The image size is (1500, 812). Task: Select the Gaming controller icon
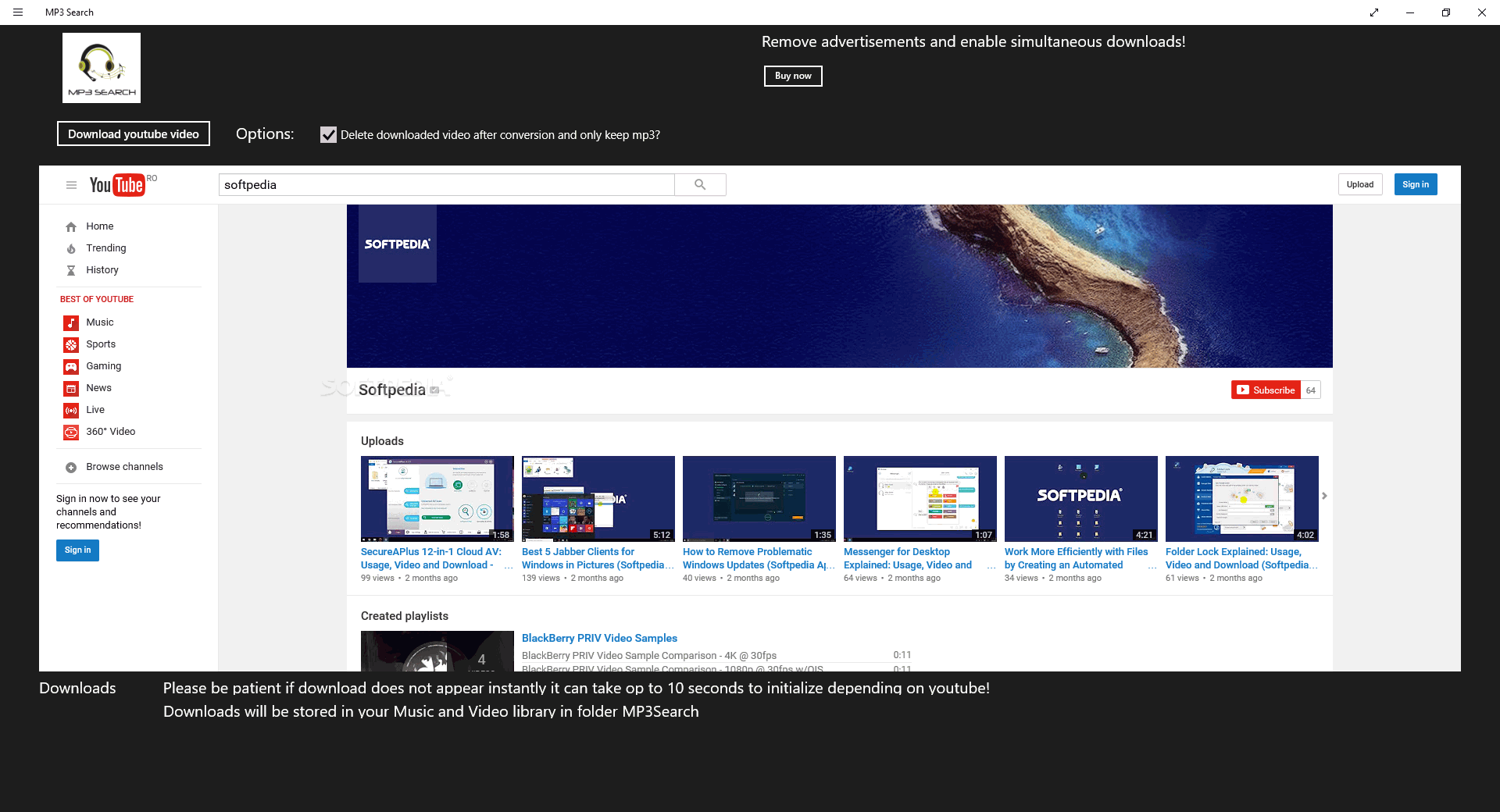point(70,366)
